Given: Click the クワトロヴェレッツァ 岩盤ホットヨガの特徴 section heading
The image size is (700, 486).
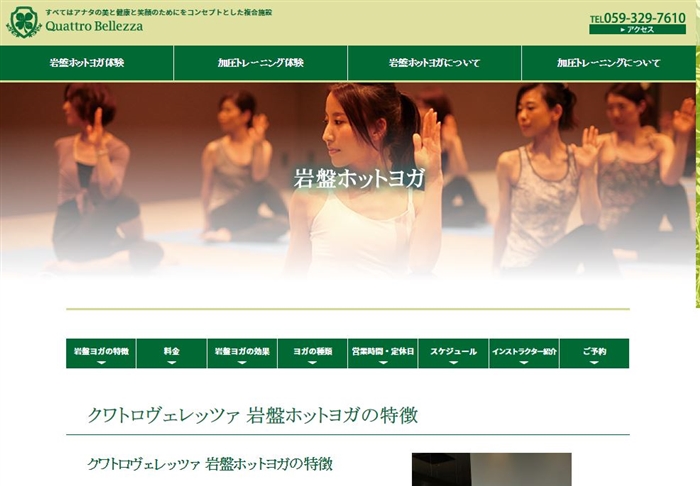Looking at the screenshot, I should (x=253, y=415).
